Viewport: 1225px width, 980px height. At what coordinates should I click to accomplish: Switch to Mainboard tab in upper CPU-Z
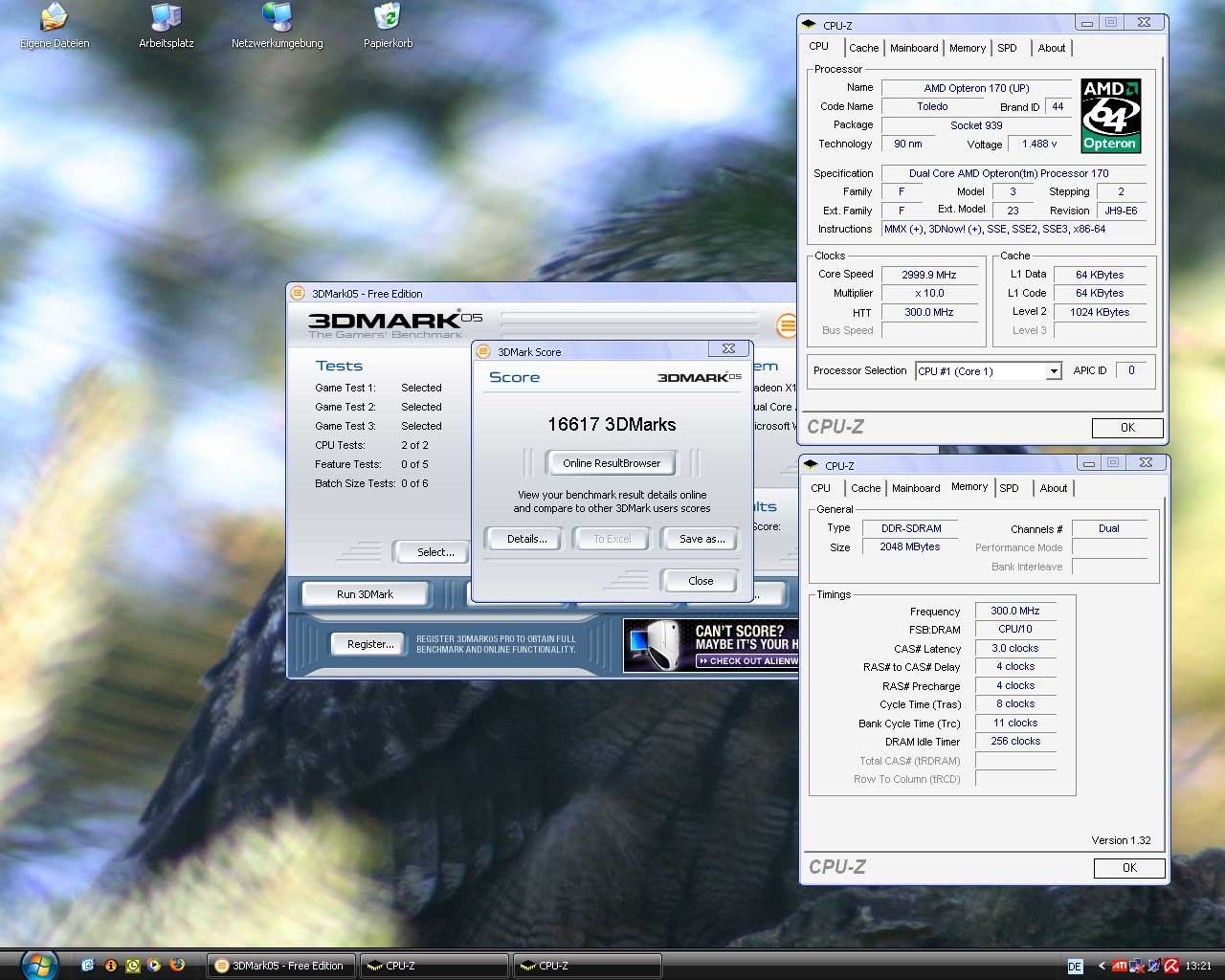(x=914, y=48)
